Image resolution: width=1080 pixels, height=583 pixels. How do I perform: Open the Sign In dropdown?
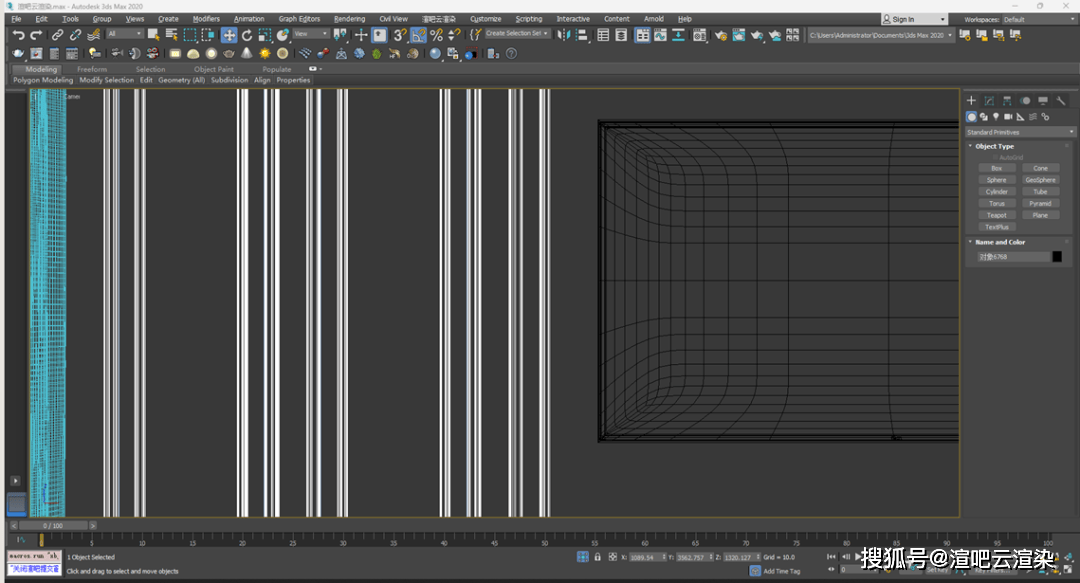tap(914, 19)
